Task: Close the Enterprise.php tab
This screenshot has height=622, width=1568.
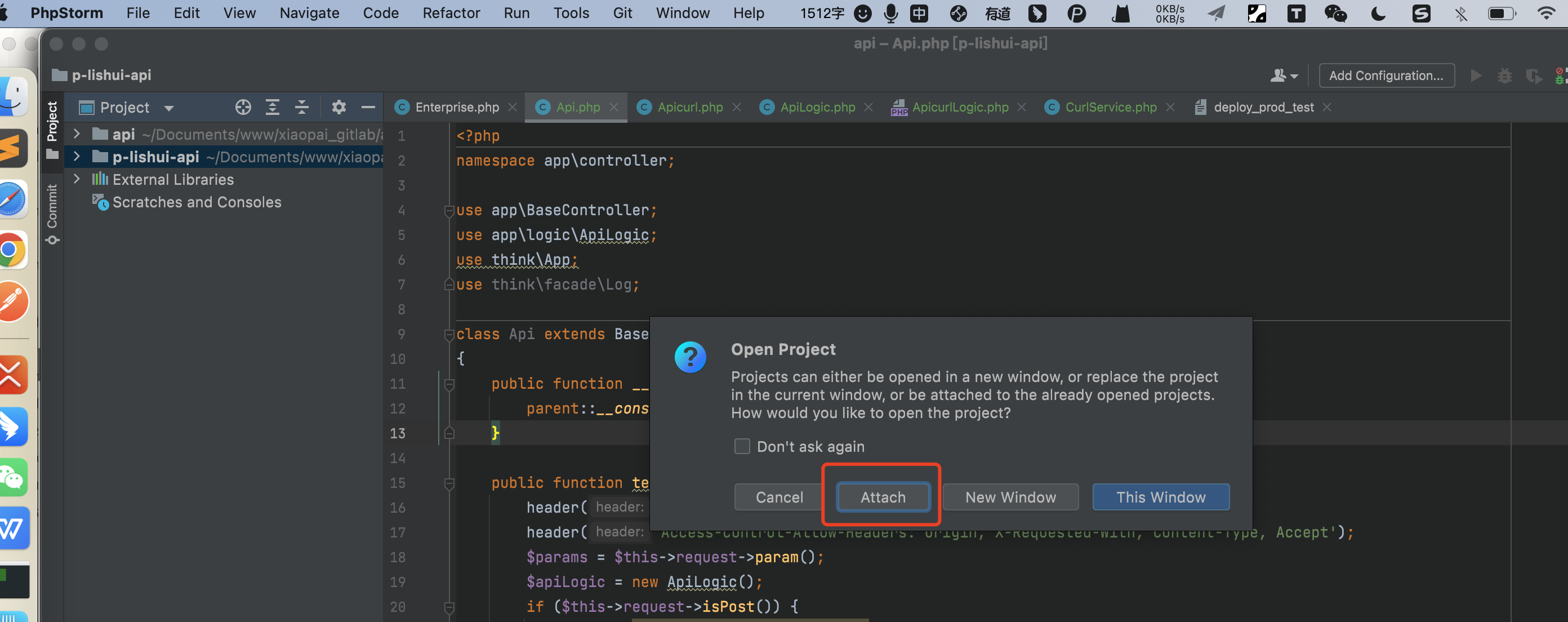Action: [513, 107]
